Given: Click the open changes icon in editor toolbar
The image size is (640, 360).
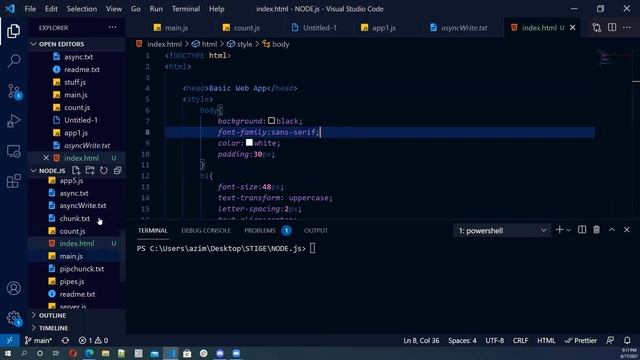Looking at the screenshot, I should tap(597, 27).
